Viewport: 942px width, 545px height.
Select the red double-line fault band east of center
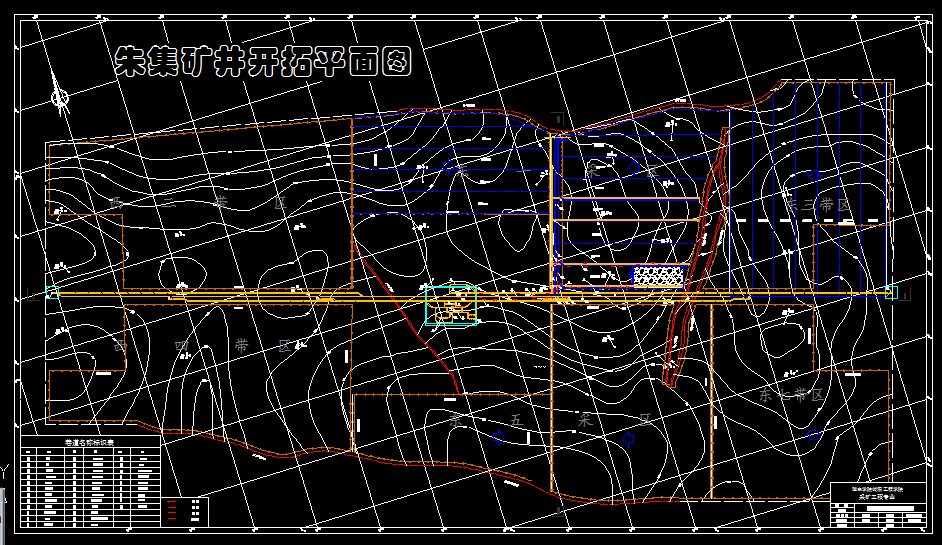tap(697, 255)
